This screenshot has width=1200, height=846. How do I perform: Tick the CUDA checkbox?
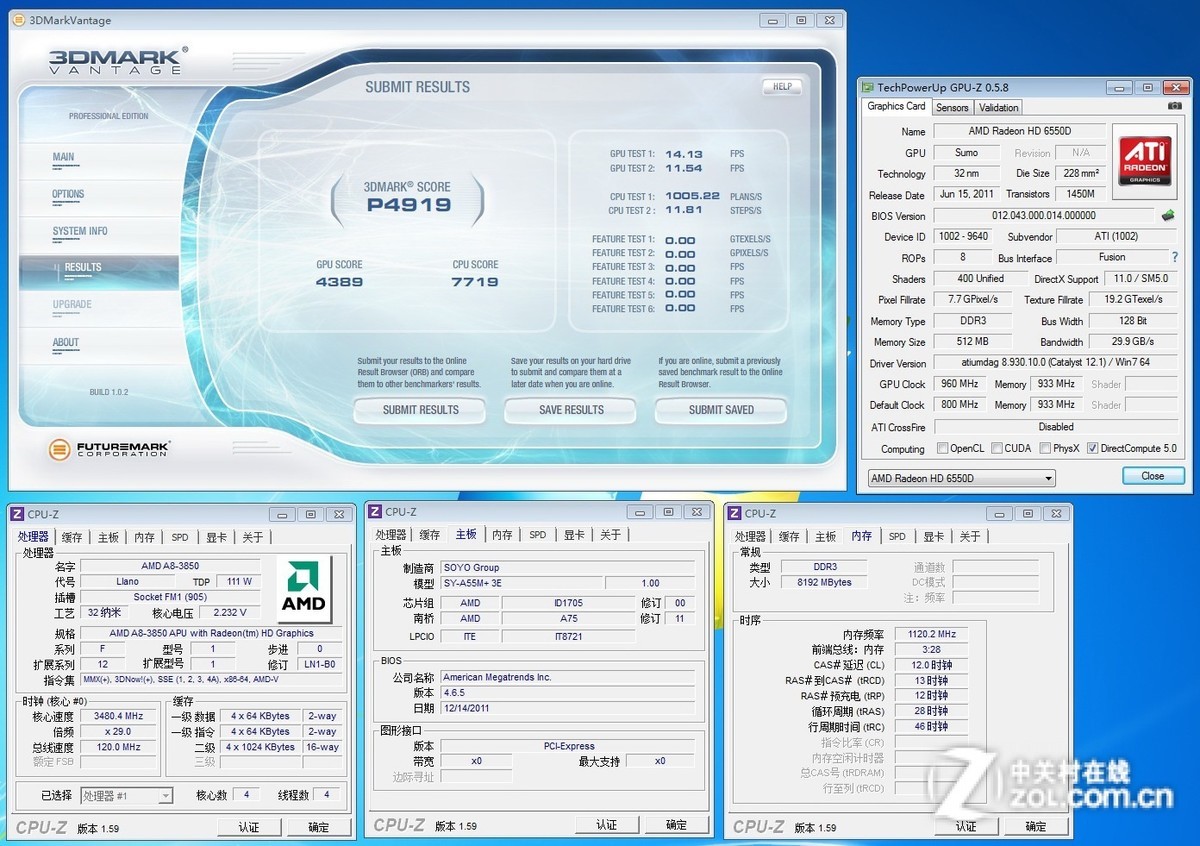point(996,449)
